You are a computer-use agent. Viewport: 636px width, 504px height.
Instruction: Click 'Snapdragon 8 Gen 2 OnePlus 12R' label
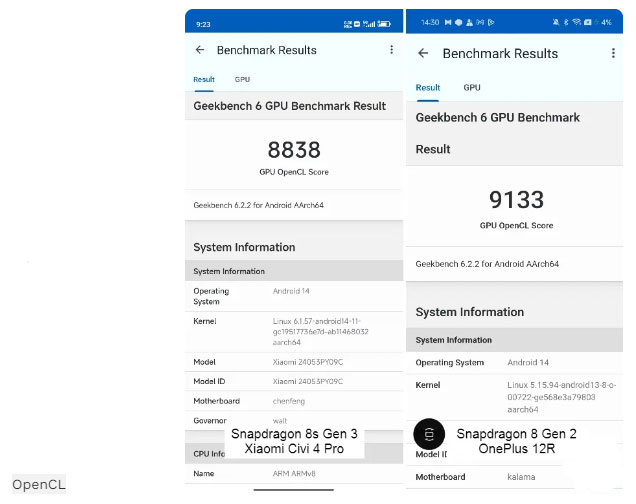[x=516, y=441]
